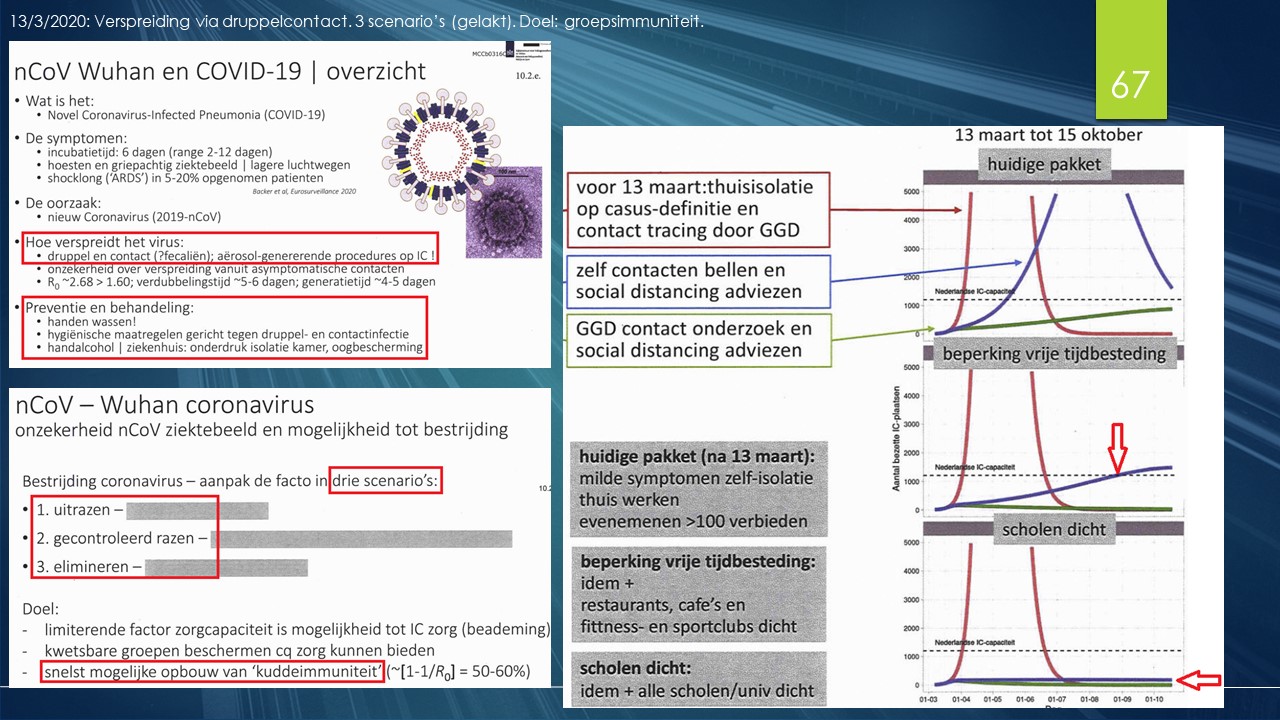
Task: Select the bullet "Wat is het:"
Action: pos(60,100)
